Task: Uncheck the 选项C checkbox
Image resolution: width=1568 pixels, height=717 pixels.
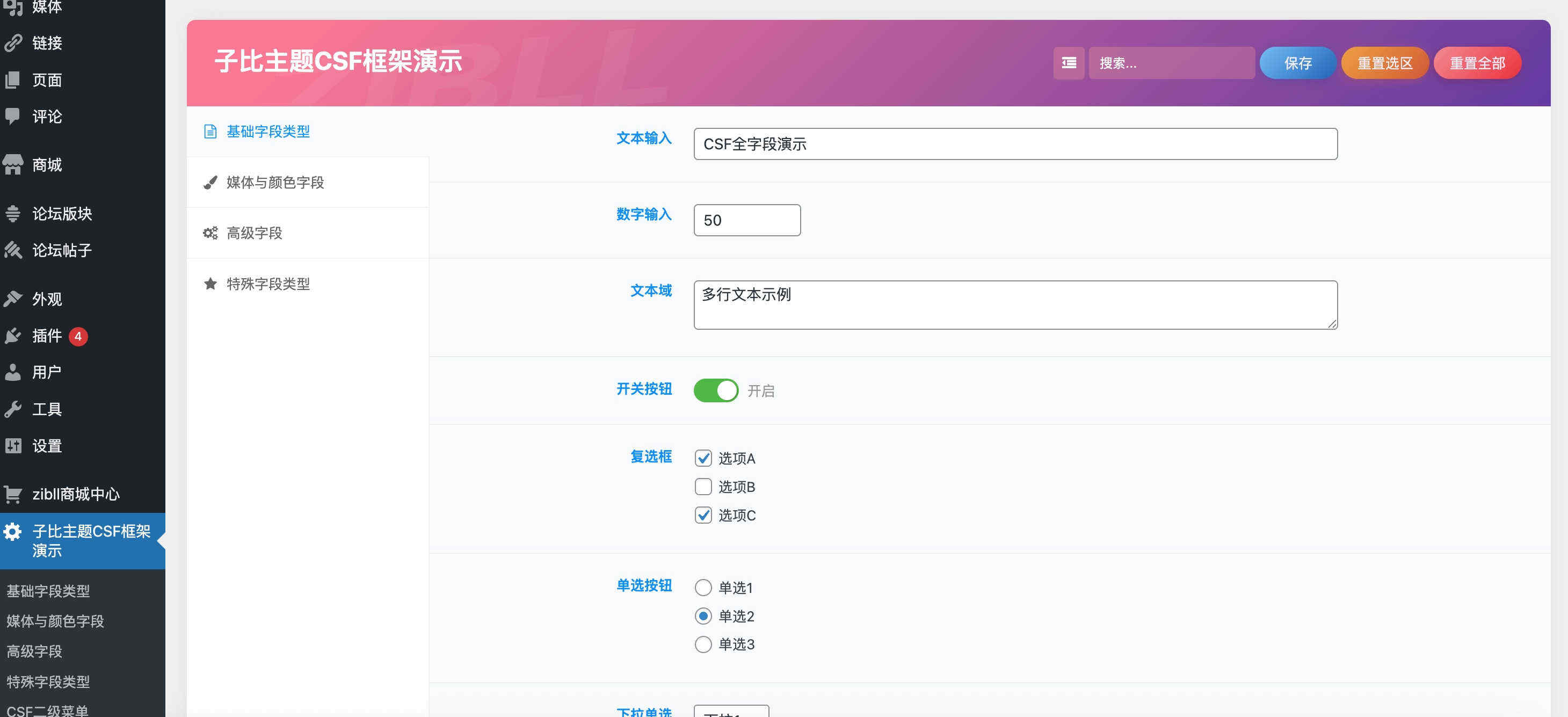Action: [x=703, y=515]
